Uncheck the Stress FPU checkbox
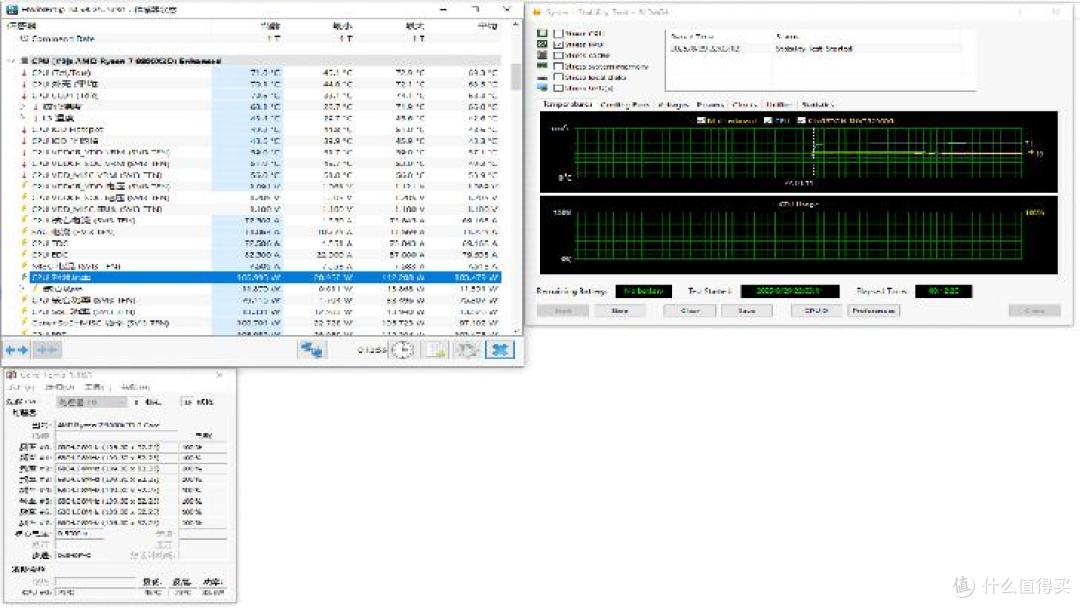Viewport: 1080px width, 608px height. (x=559, y=44)
